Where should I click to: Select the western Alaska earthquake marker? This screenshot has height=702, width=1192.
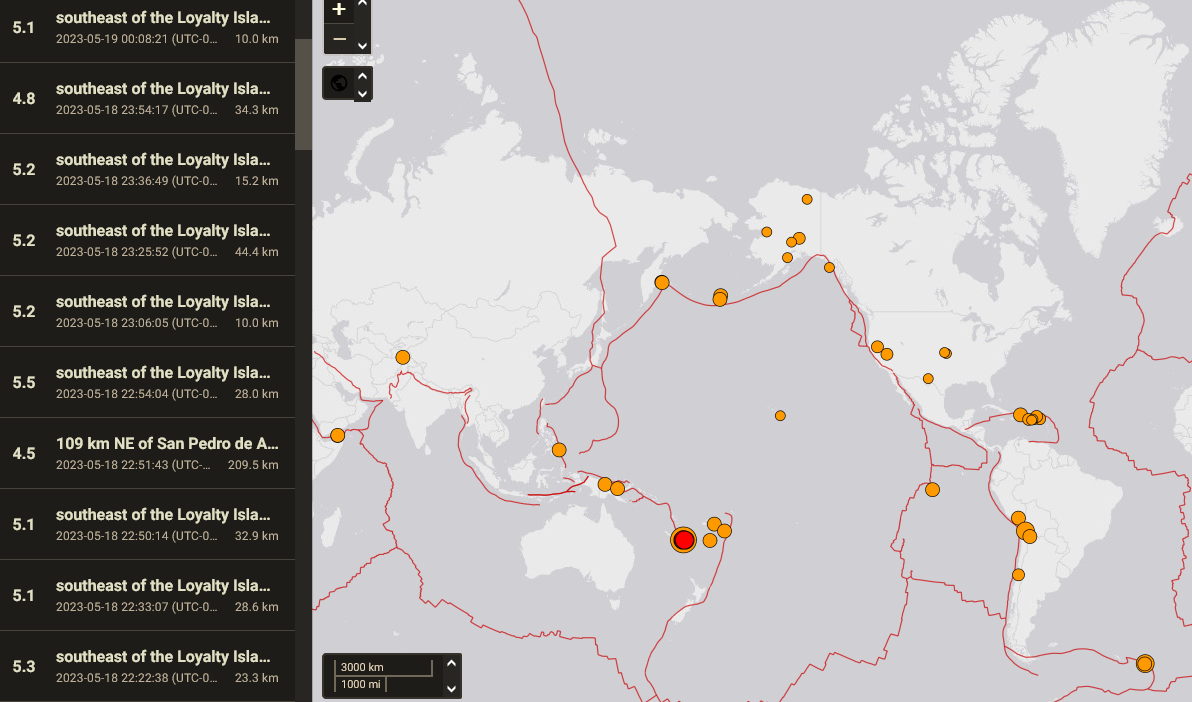coord(766,232)
